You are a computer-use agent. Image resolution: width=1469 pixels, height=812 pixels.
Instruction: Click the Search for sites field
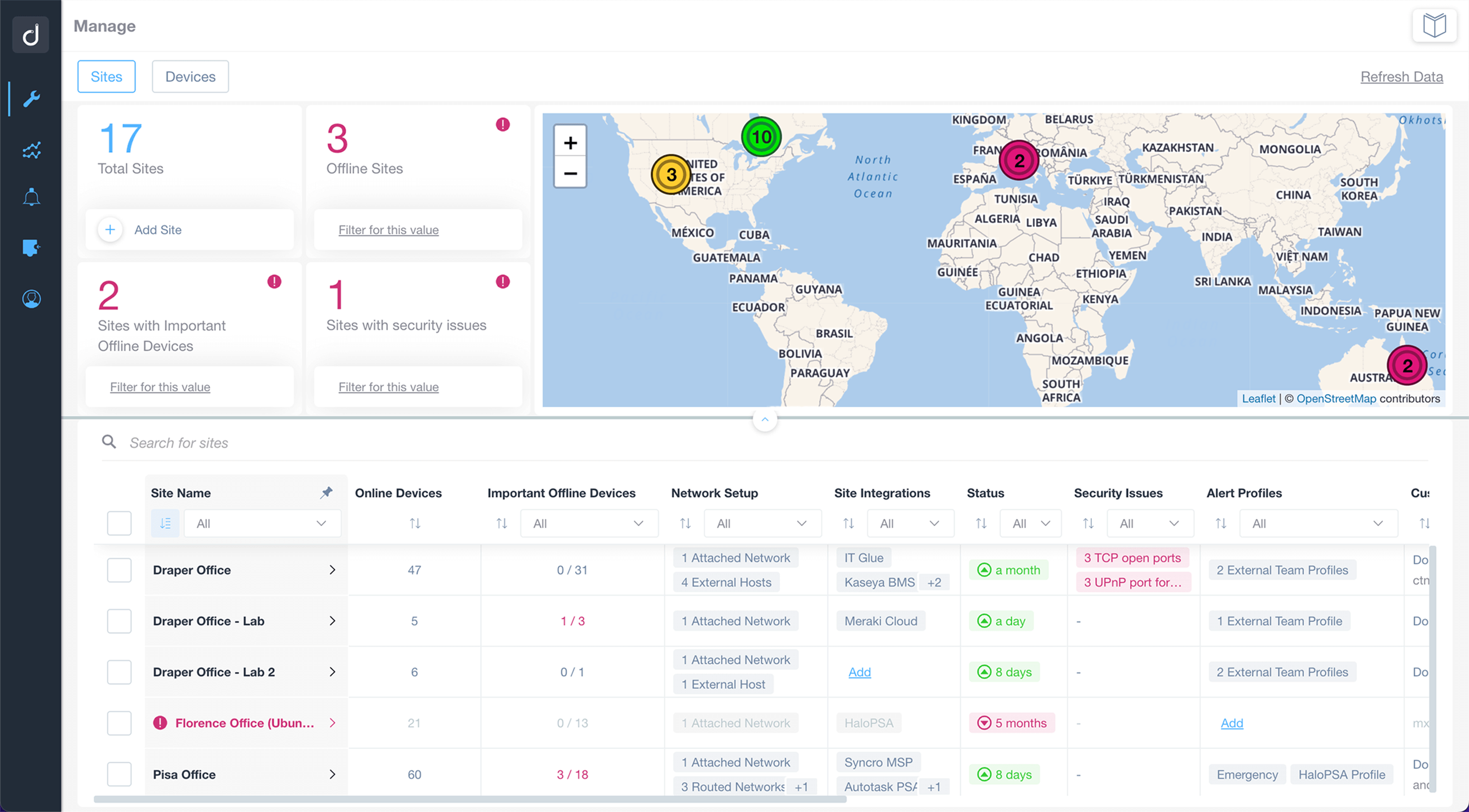179,443
